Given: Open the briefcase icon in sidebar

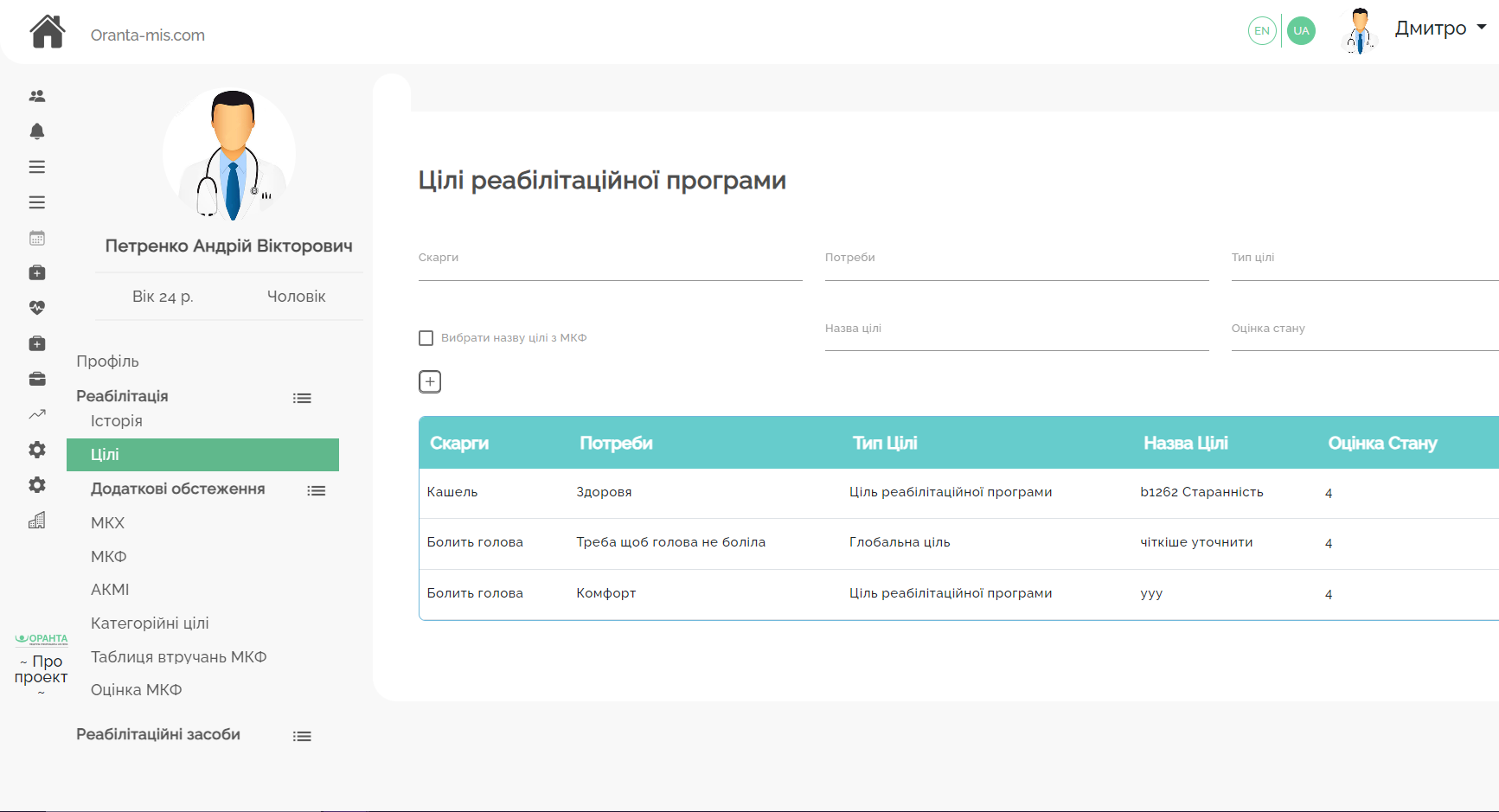Looking at the screenshot, I should [37, 379].
